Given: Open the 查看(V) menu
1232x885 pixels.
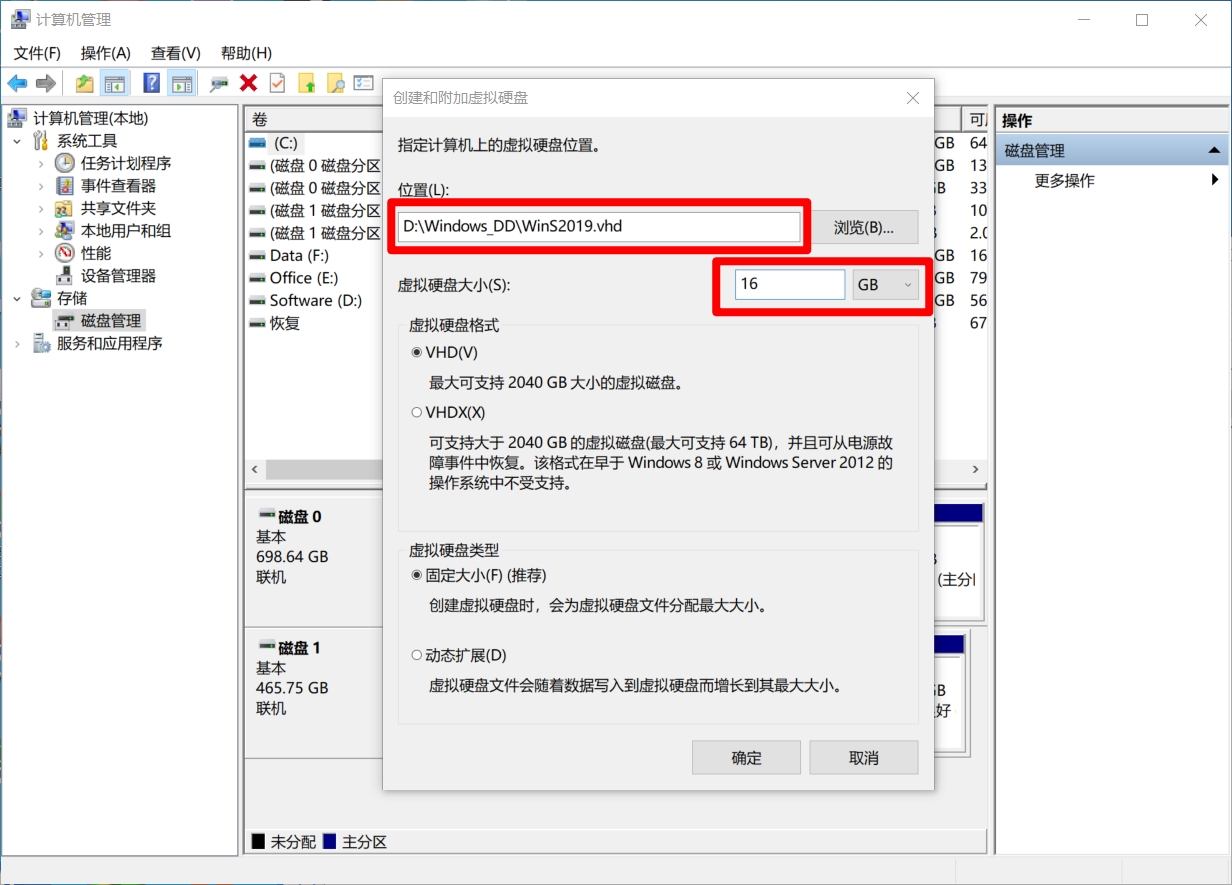Looking at the screenshot, I should tap(175, 53).
